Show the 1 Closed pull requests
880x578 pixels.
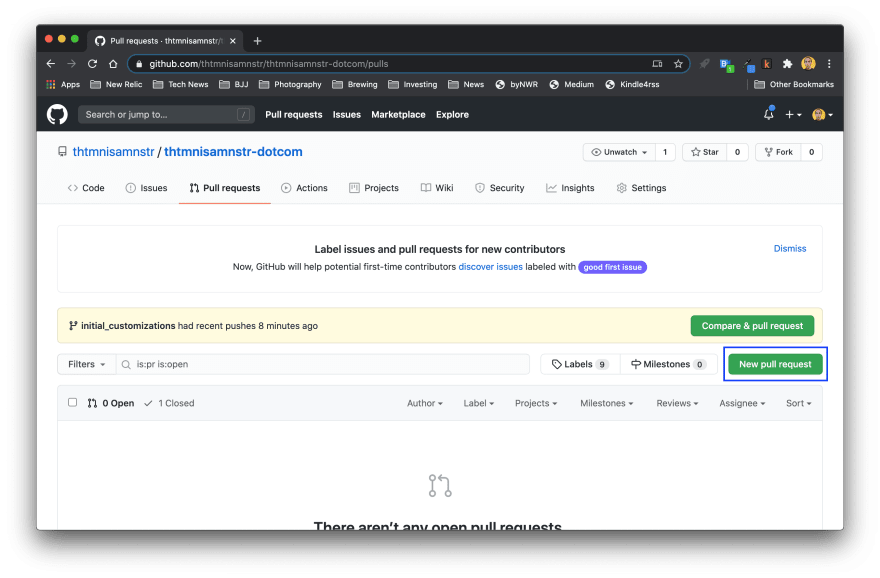click(x=169, y=403)
